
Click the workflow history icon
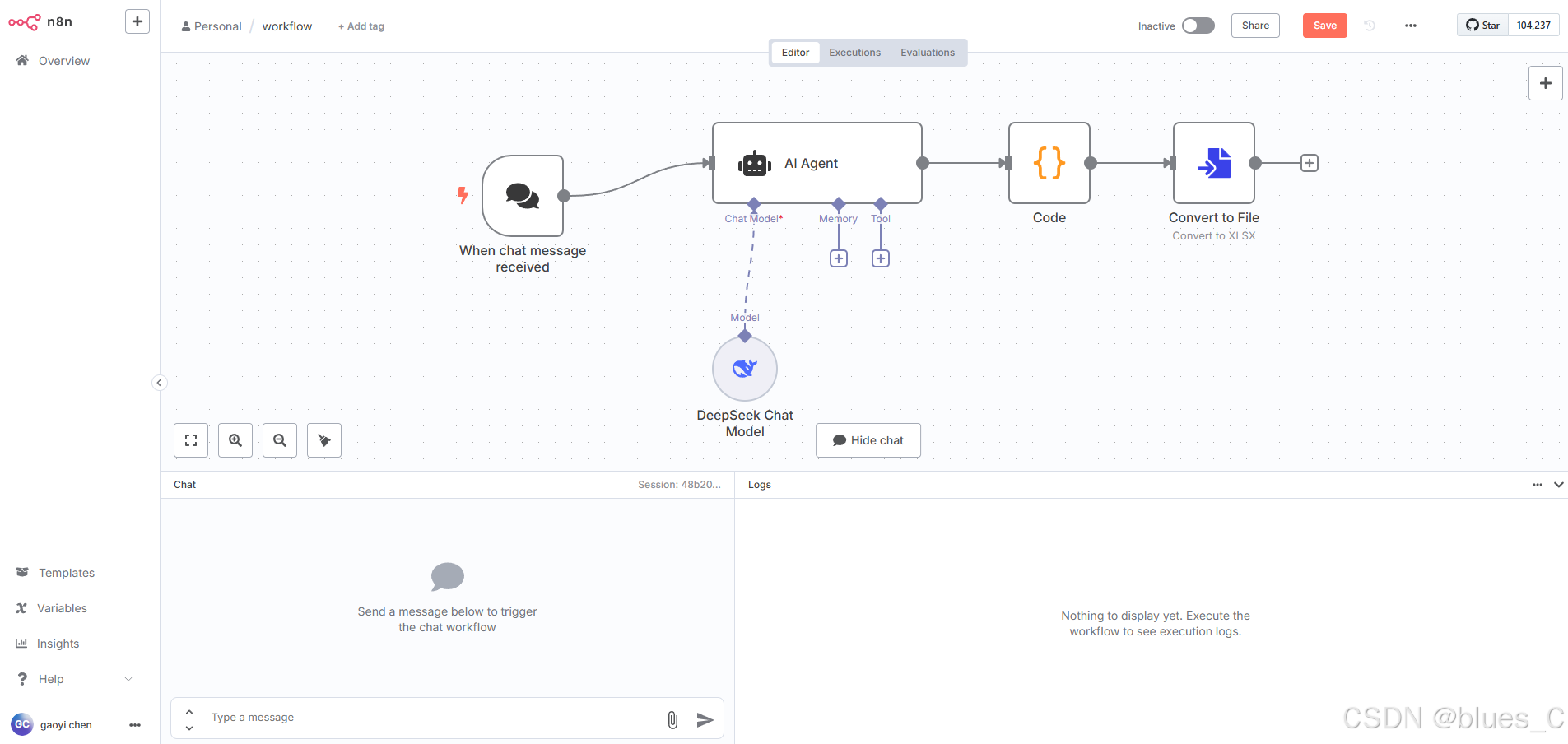coord(1370,26)
